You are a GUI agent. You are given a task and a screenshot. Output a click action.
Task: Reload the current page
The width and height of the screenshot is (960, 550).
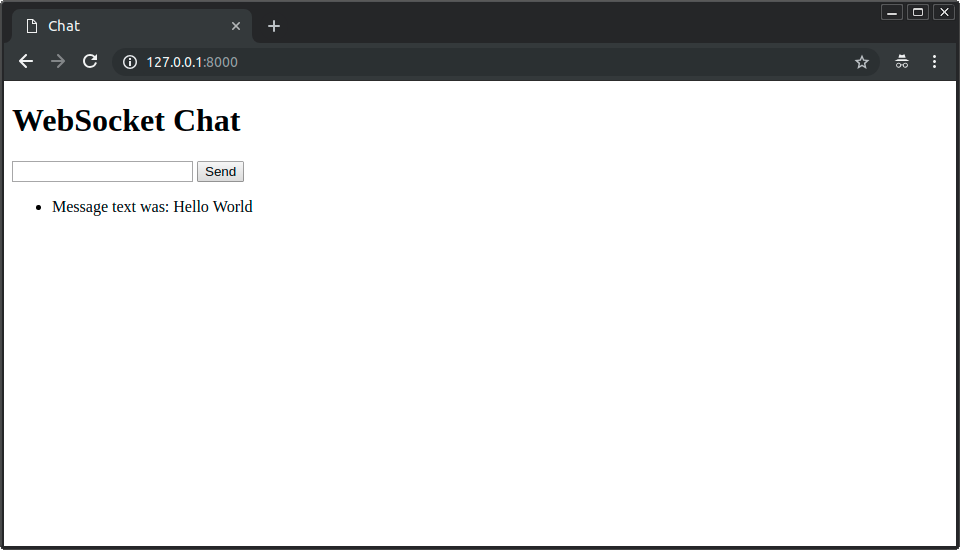coord(90,62)
